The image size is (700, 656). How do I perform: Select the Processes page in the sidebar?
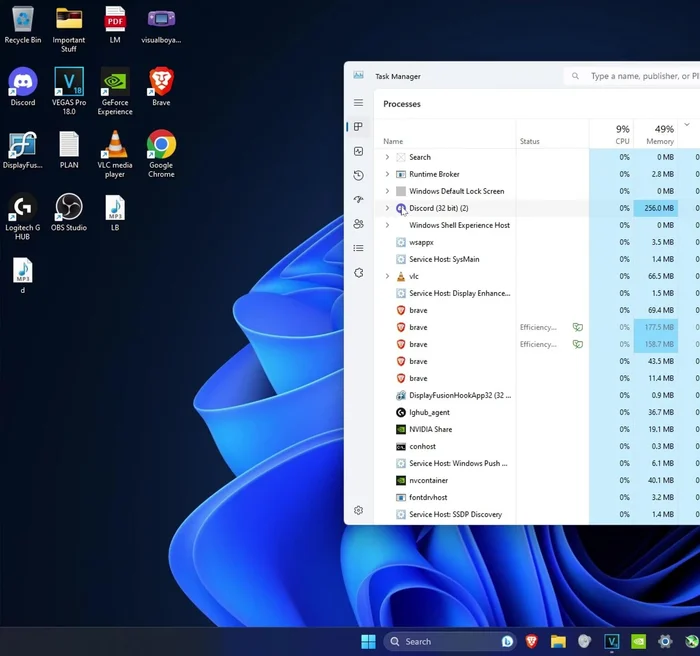coord(359,127)
